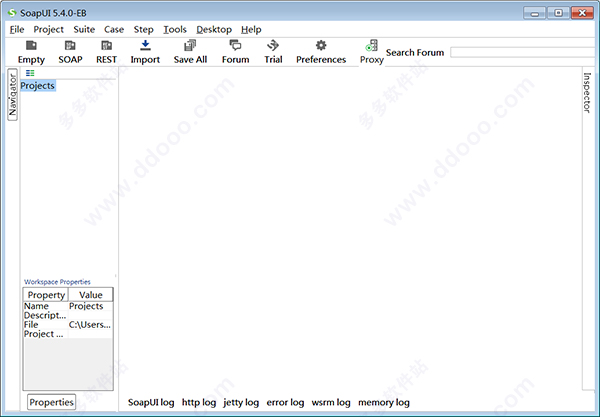This screenshot has width=600, height=417.
Task: Open the Case menu
Action: click(x=114, y=29)
